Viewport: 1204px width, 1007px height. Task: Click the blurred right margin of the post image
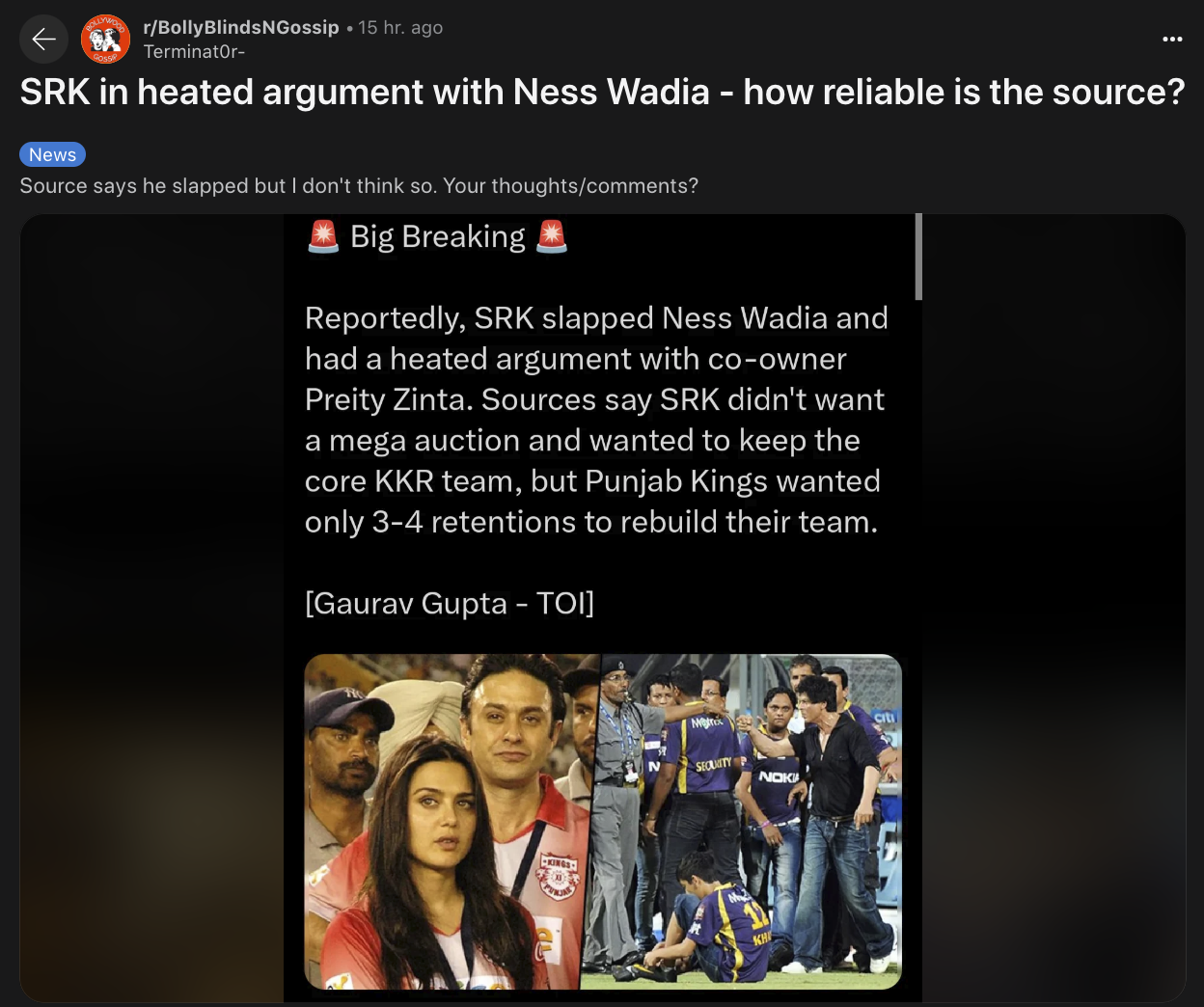1053,608
